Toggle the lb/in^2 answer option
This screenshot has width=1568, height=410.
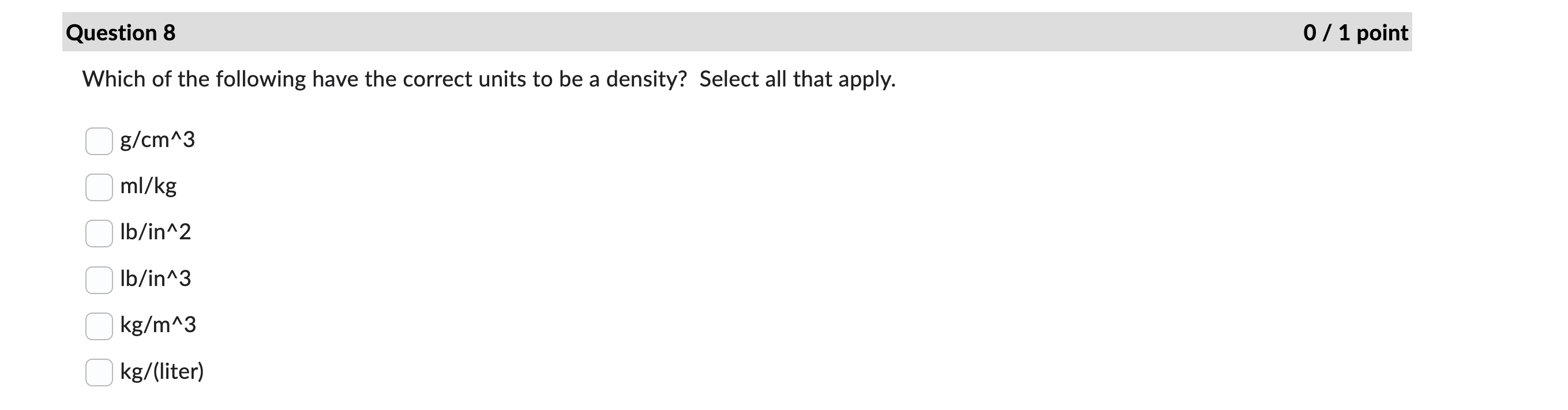tap(99, 232)
